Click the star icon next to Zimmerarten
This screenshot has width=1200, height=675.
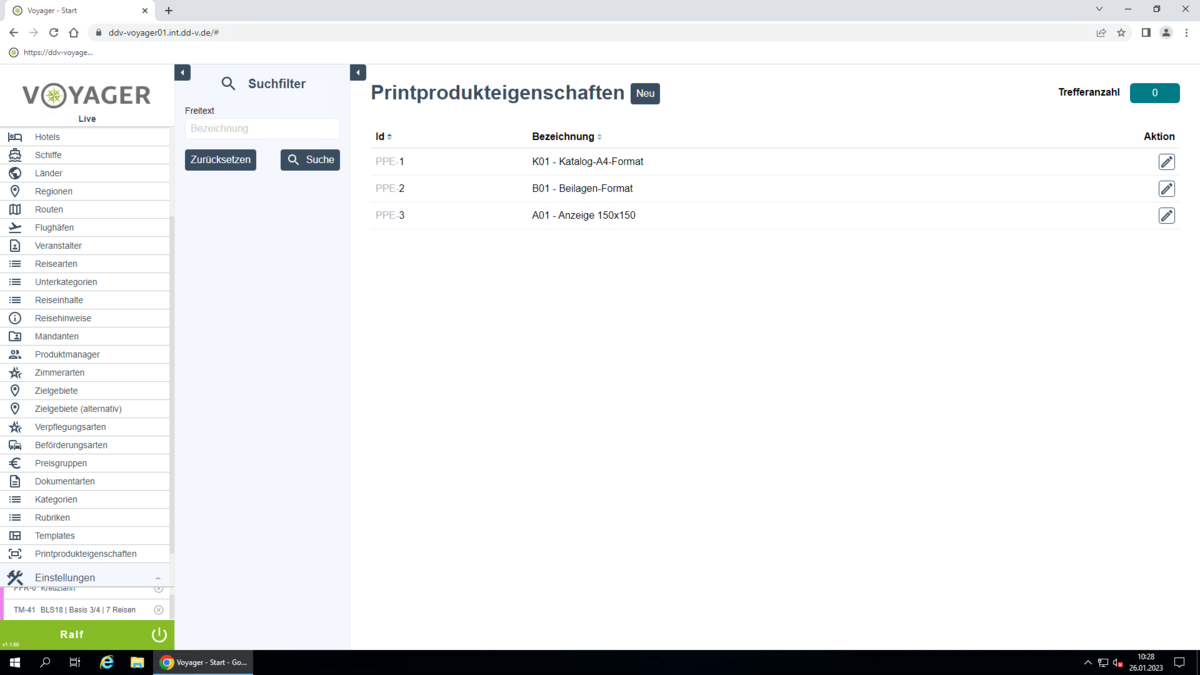click(x=15, y=372)
